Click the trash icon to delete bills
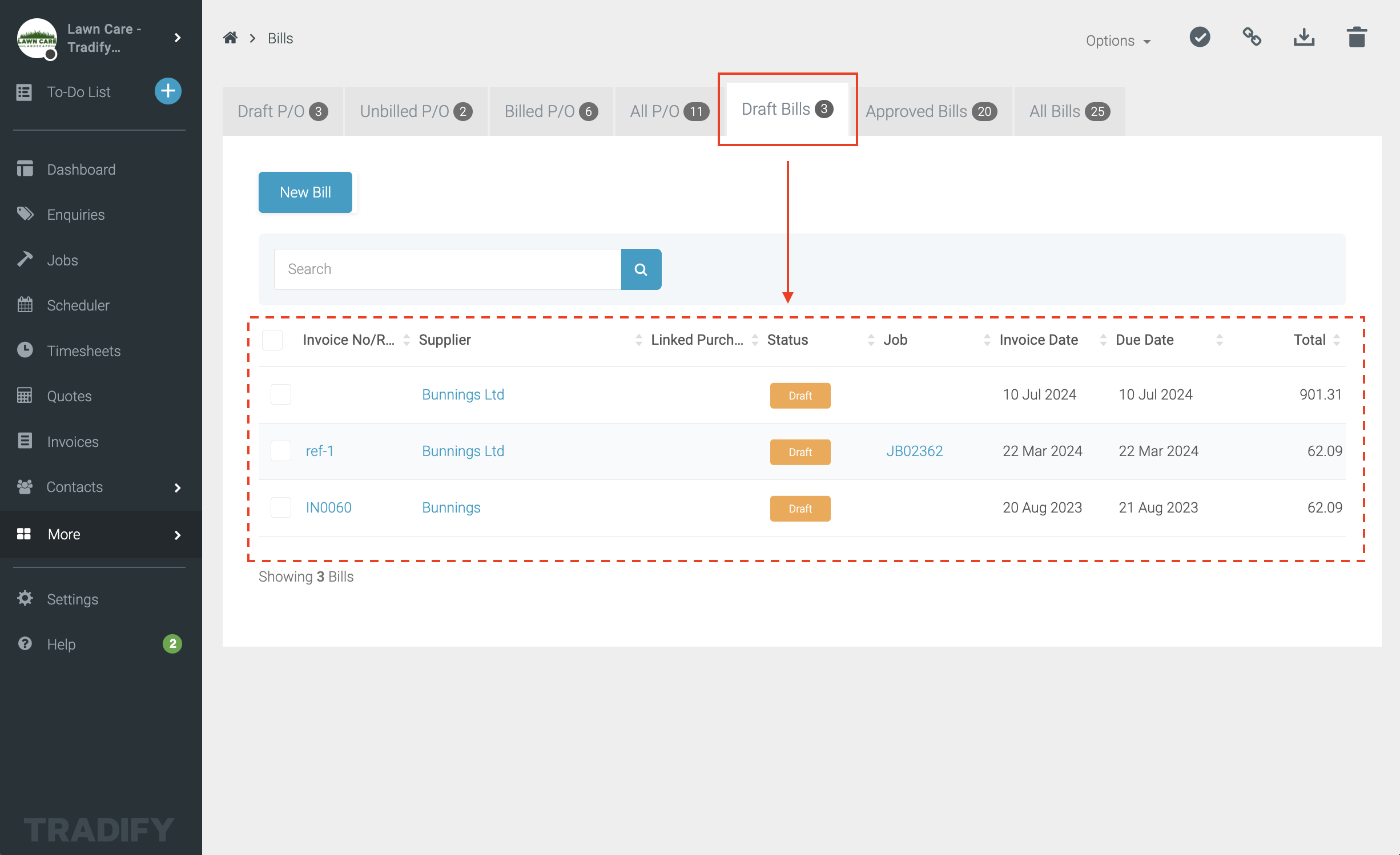The width and height of the screenshot is (1400, 855). coord(1357,37)
